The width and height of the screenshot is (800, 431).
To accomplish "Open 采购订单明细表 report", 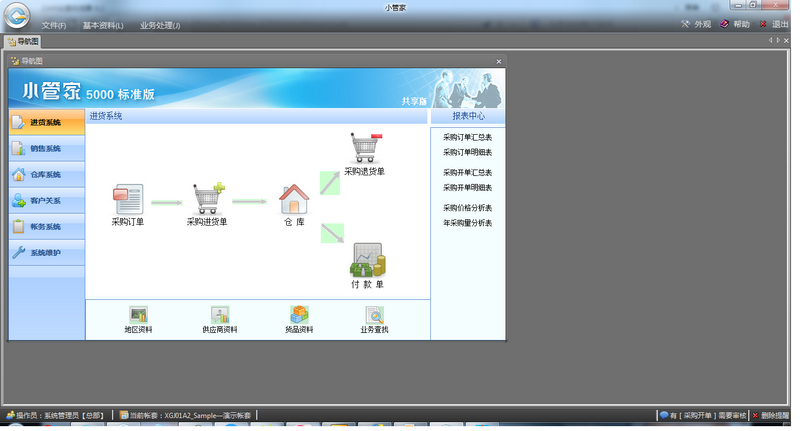I will pyautogui.click(x=467, y=152).
